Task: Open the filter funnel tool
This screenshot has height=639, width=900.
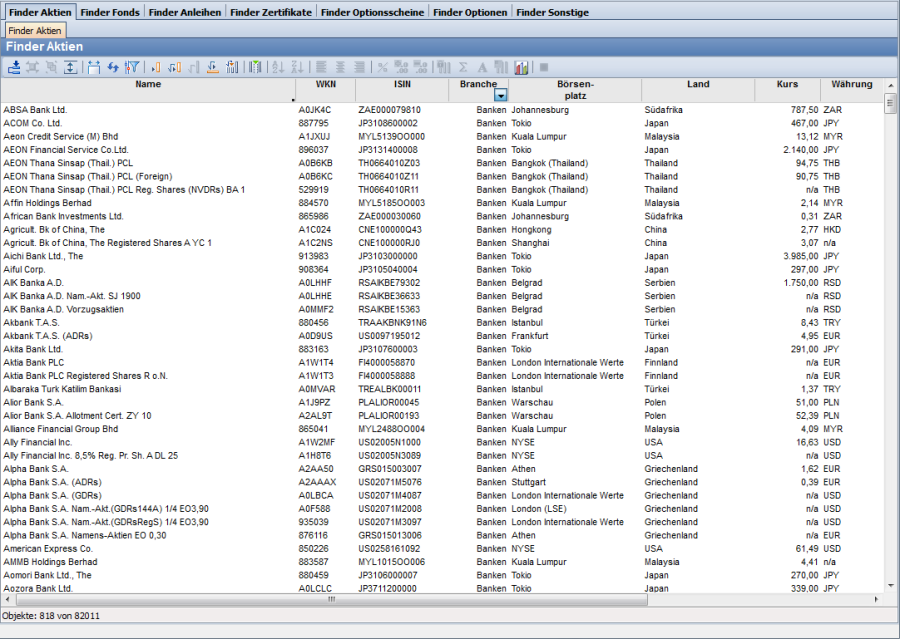Action: tap(132, 67)
